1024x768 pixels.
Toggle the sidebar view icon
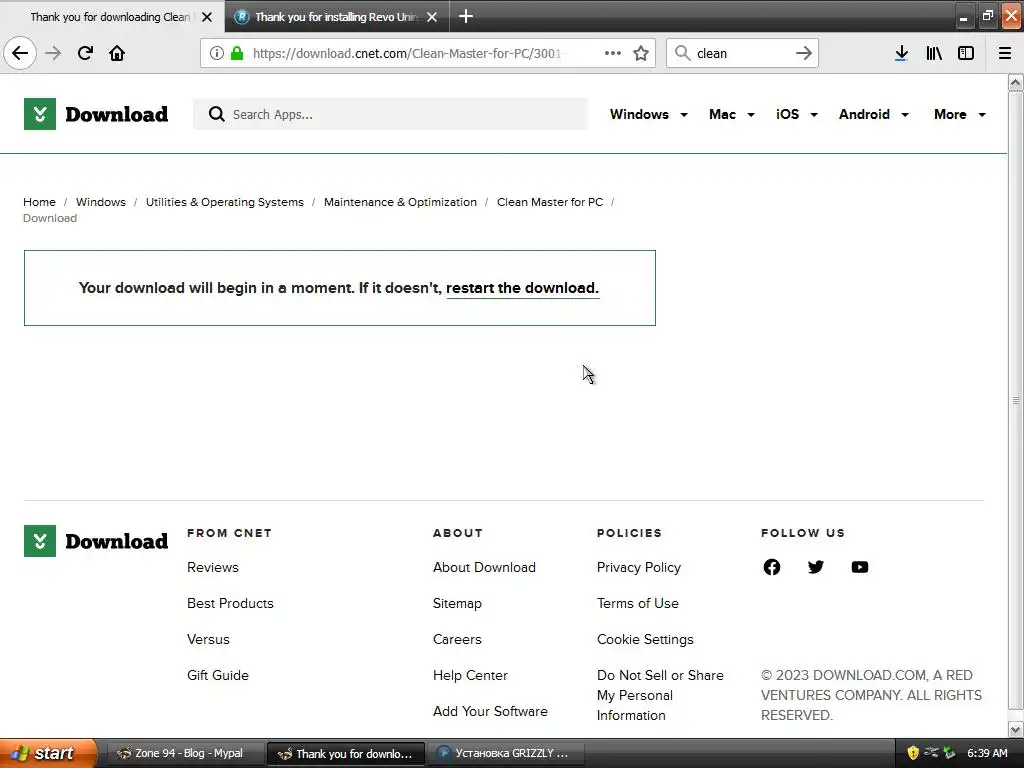966,53
